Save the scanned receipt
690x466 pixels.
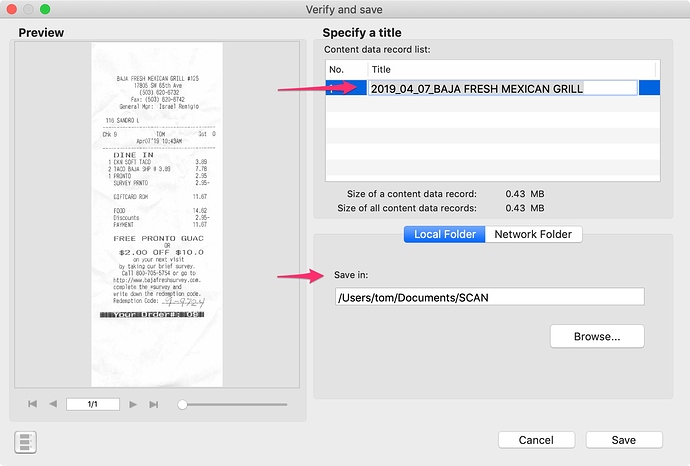click(624, 440)
